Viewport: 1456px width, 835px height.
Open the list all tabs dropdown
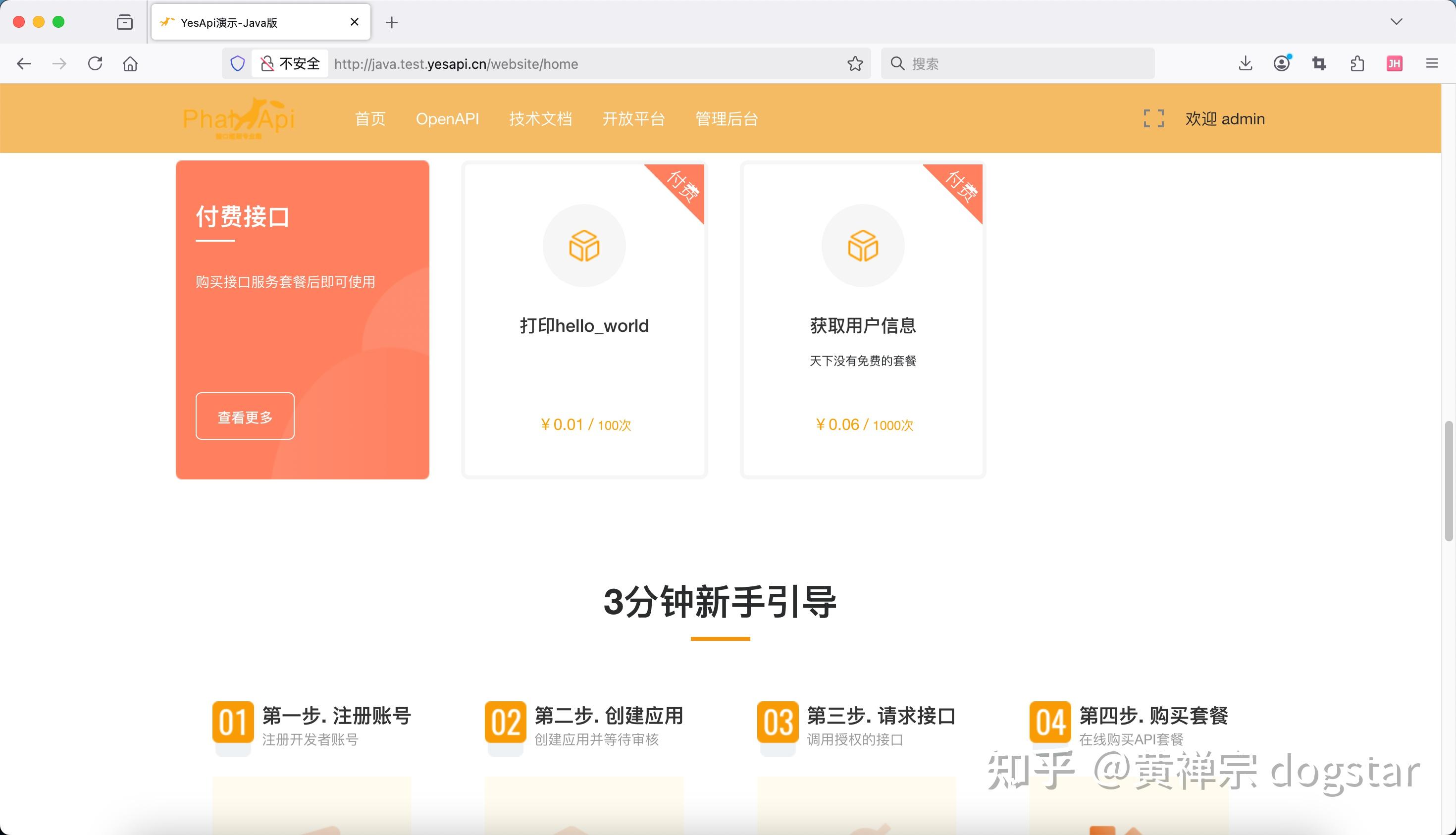pos(1396,22)
